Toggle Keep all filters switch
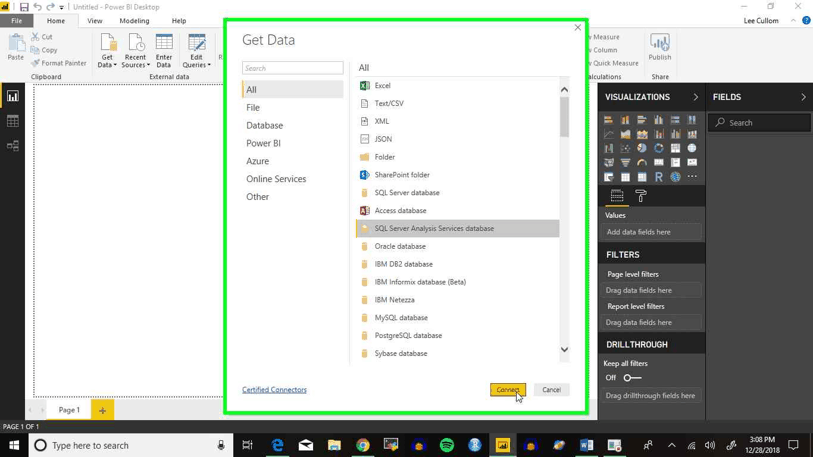 coord(633,378)
